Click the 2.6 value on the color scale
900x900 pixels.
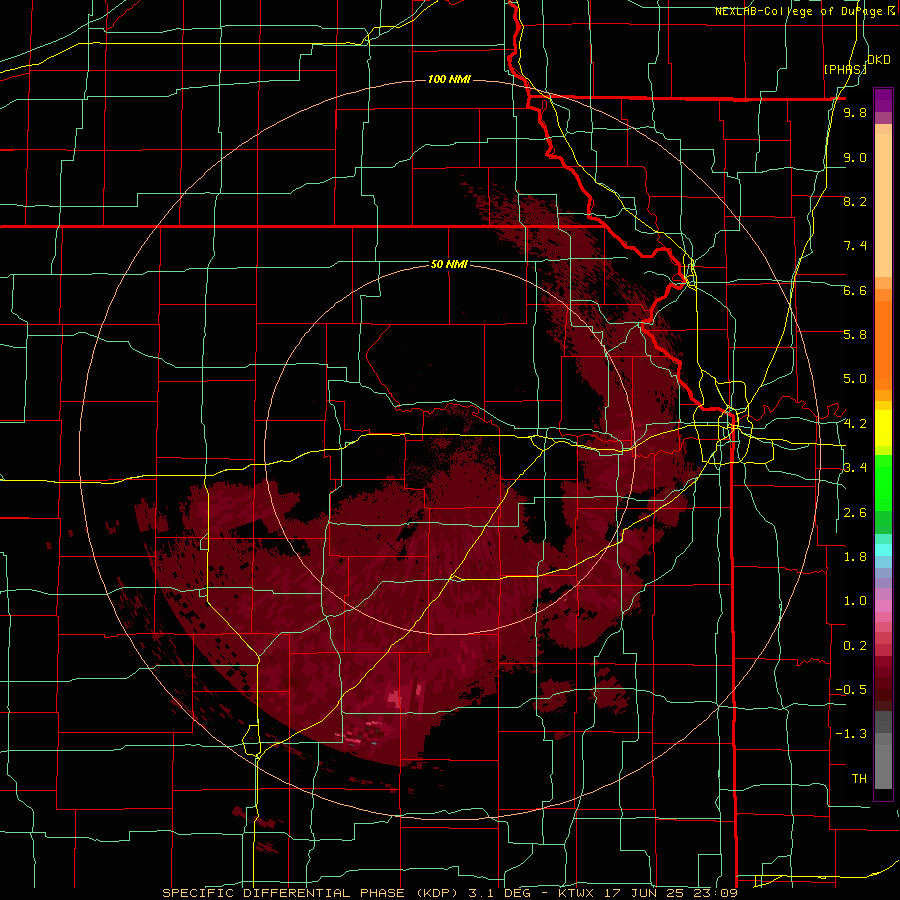855,513
